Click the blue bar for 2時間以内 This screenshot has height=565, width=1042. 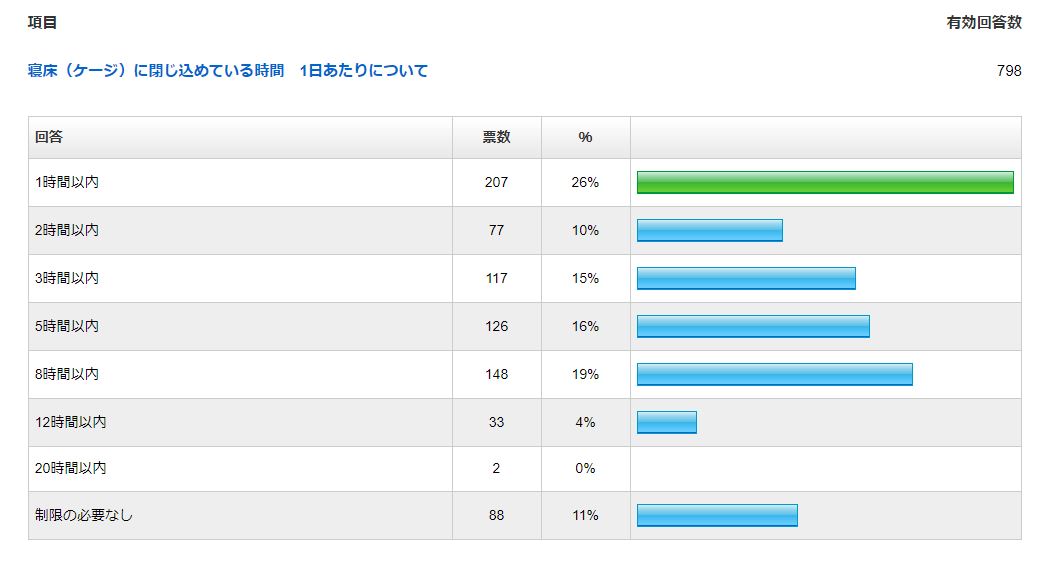pos(709,230)
